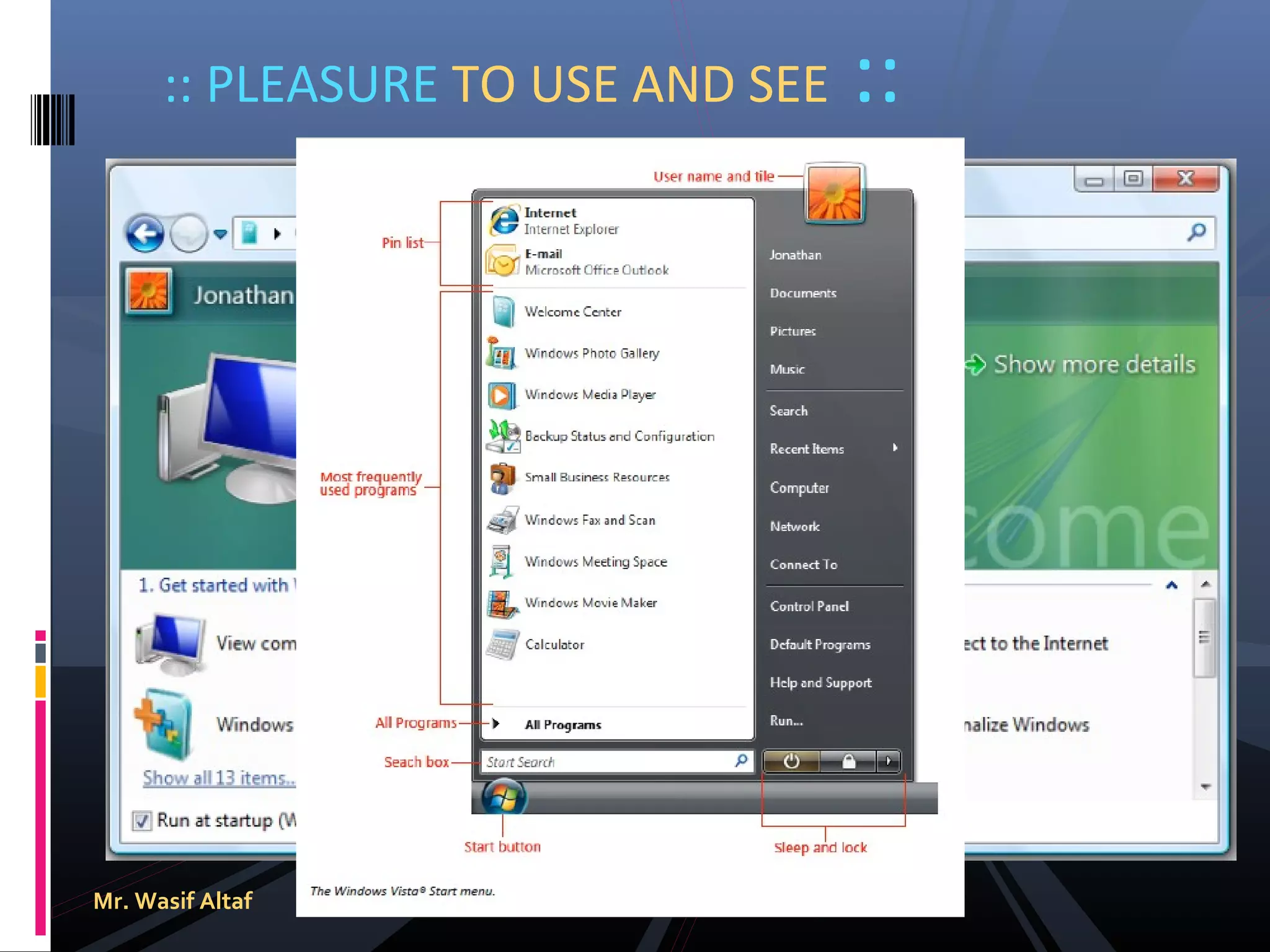Expand the Recent Items submenu arrow
The width and height of the screenshot is (1270, 952).
894,448
